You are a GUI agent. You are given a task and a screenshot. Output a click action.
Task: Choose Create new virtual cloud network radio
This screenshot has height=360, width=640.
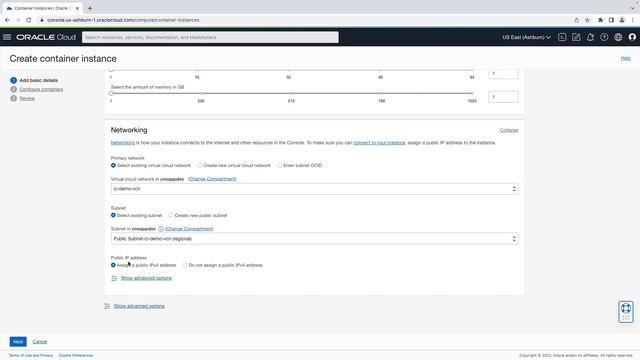pos(199,165)
